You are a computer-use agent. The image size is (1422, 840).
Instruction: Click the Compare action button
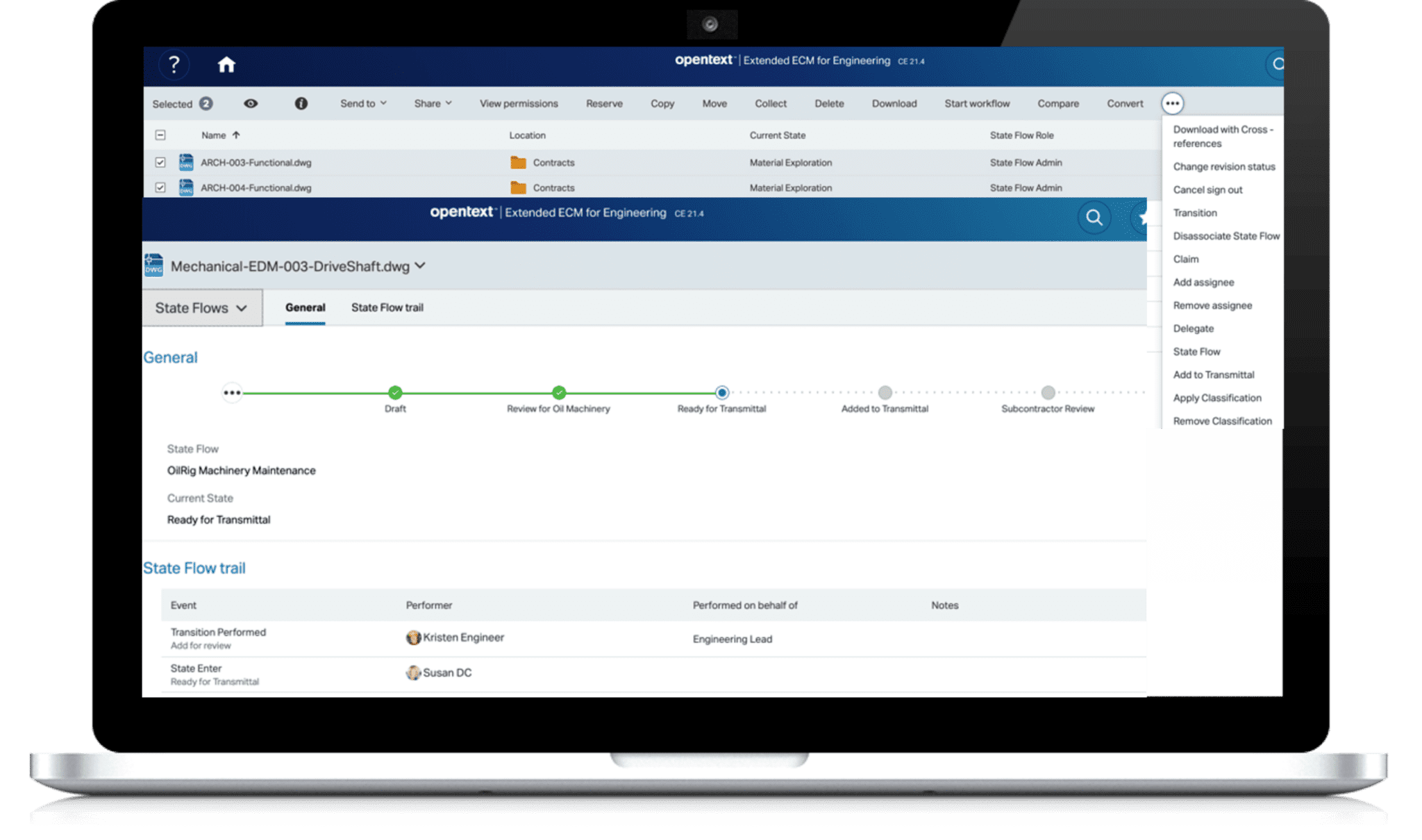click(x=1057, y=103)
